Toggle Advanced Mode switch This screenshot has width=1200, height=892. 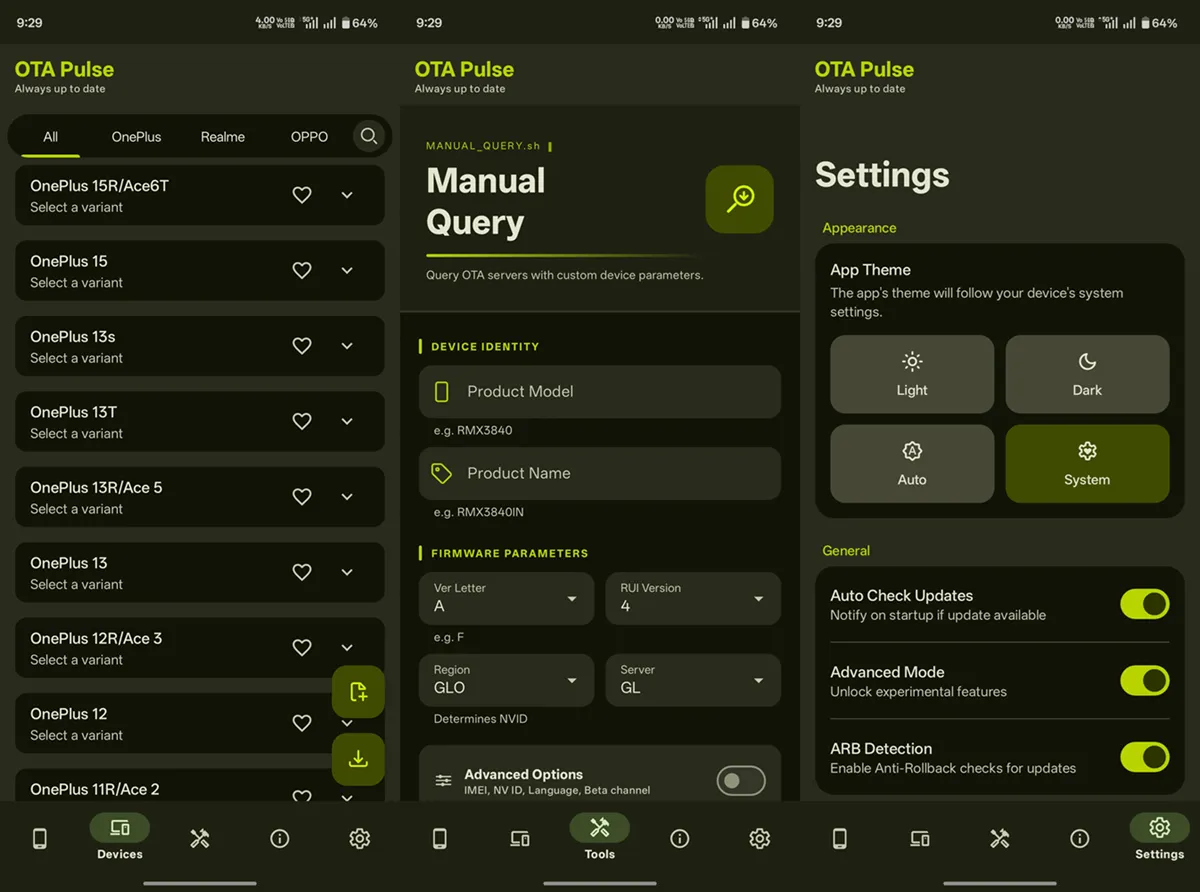[1145, 681]
